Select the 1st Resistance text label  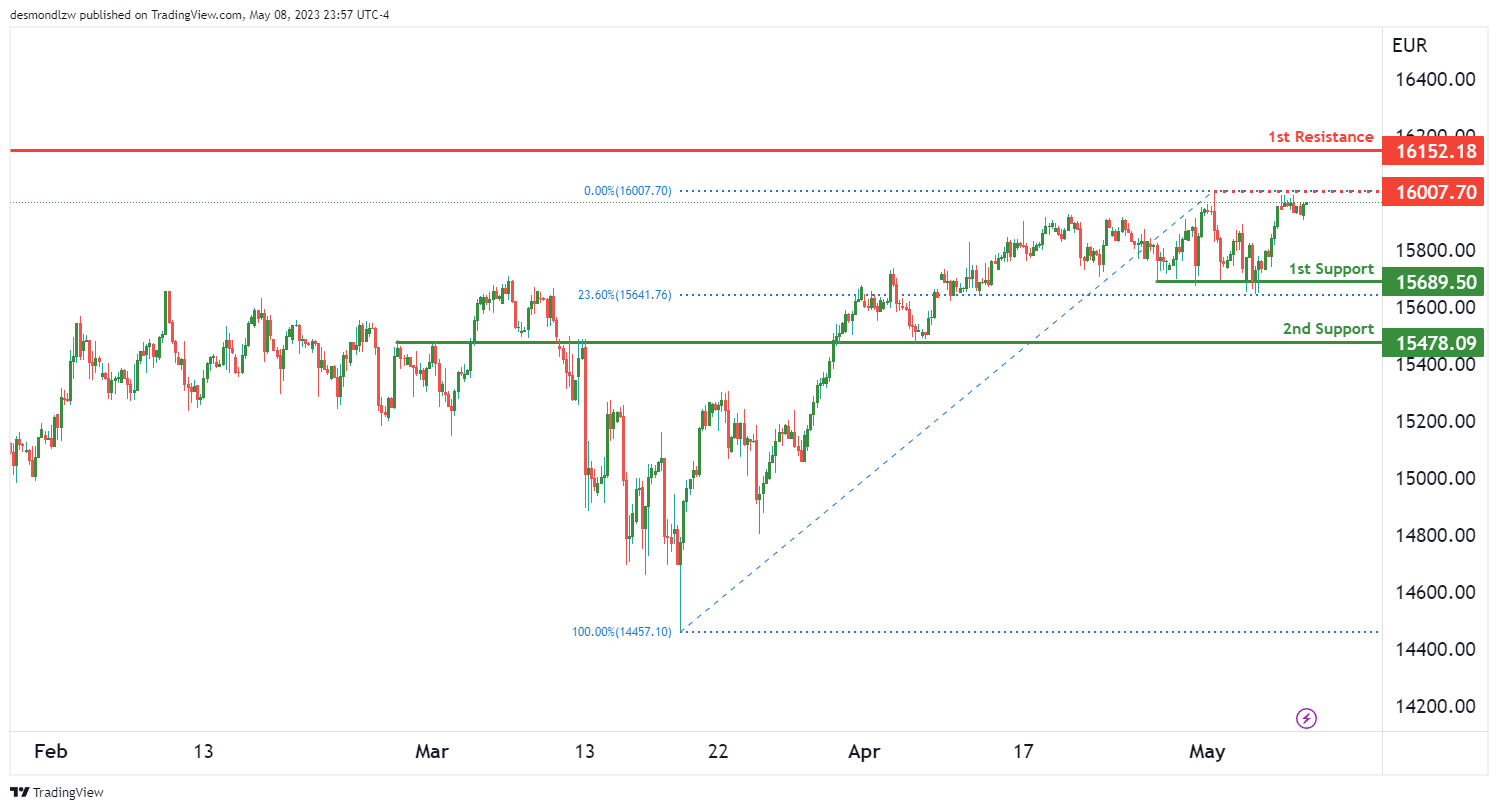[x=1320, y=136]
